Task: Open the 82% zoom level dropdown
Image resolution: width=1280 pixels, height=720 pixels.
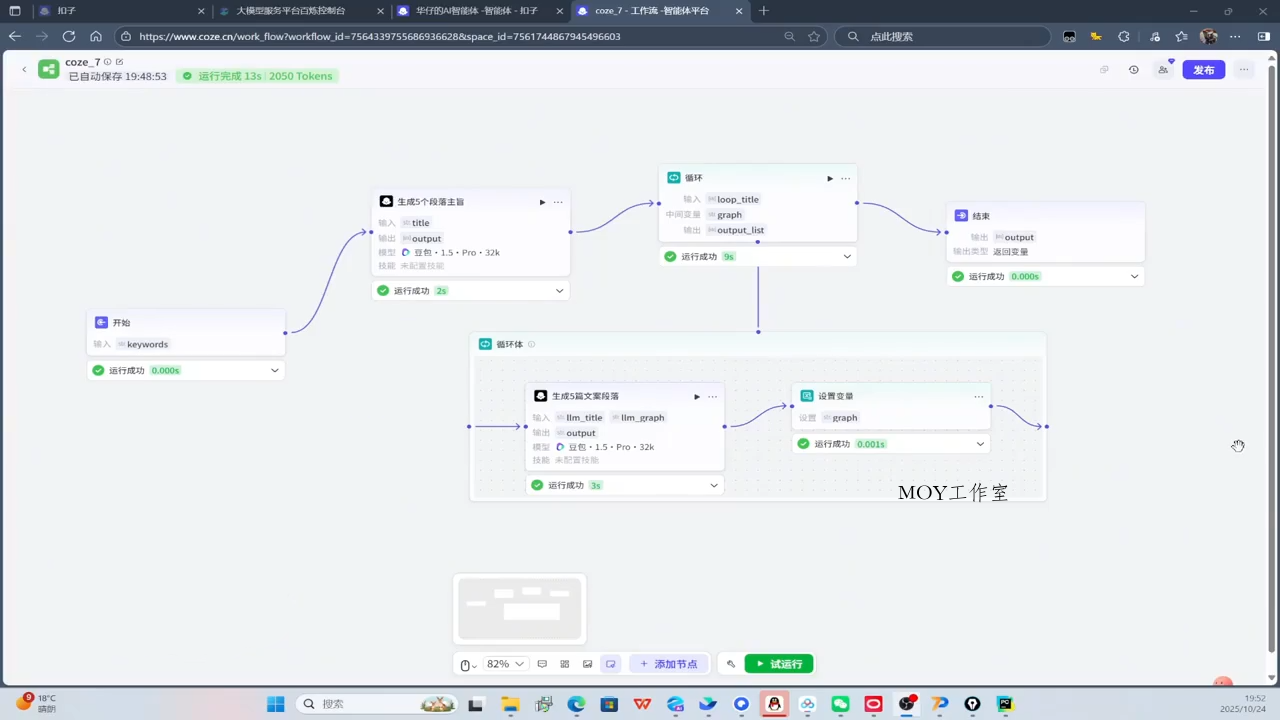Action: [x=505, y=664]
